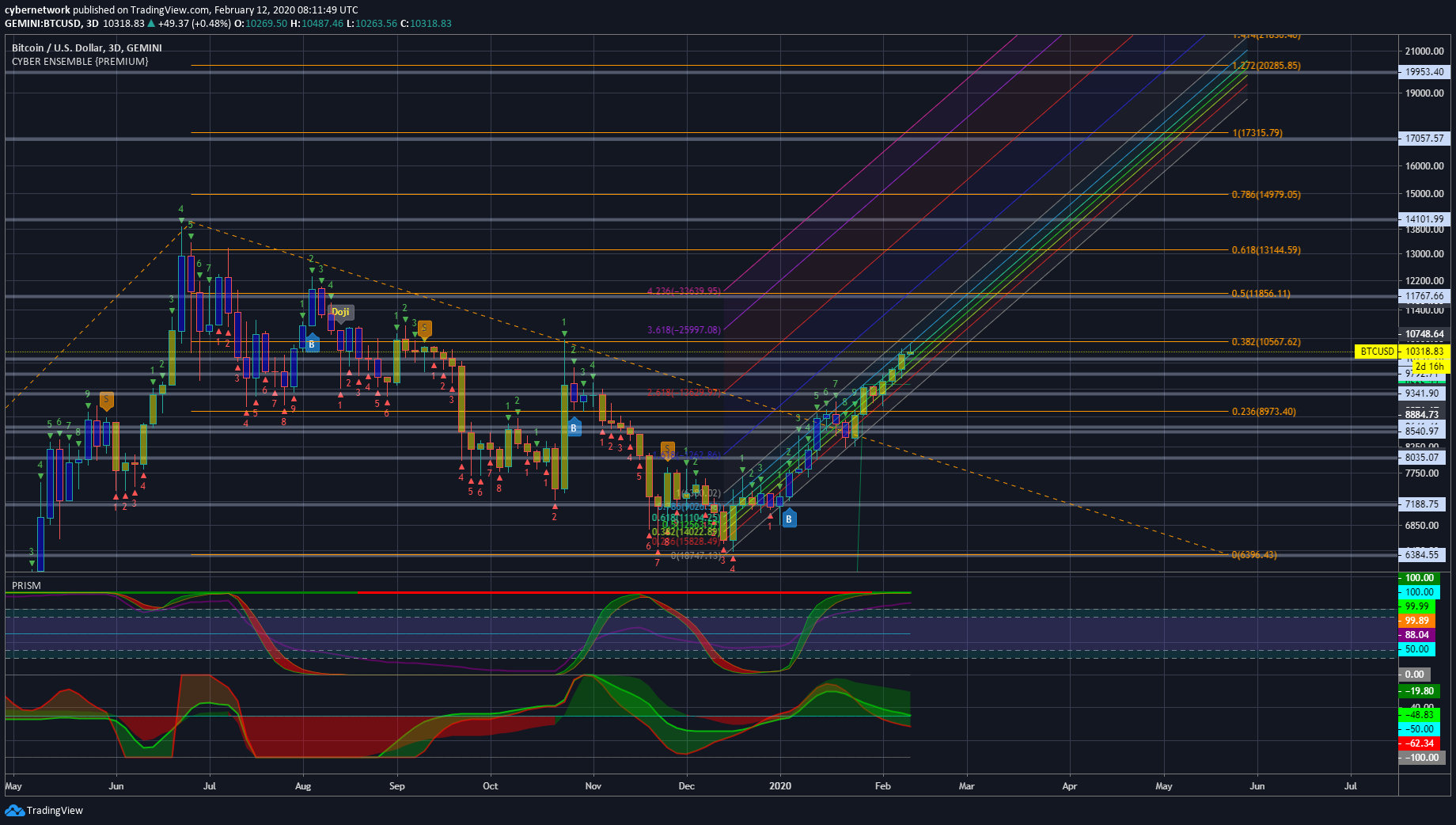Click the cyan -50.00 oscillator value label
Viewport: 1456px width, 825px height.
click(x=1420, y=729)
